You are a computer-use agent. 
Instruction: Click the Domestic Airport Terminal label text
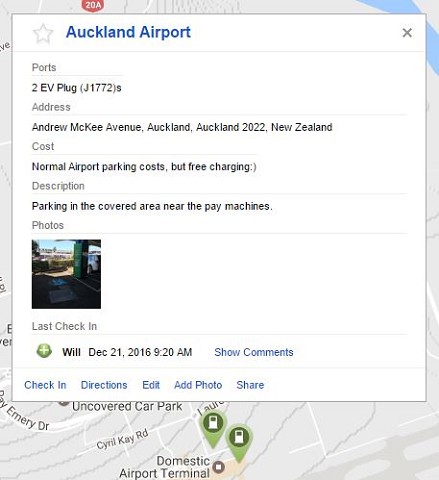[x=165, y=467]
